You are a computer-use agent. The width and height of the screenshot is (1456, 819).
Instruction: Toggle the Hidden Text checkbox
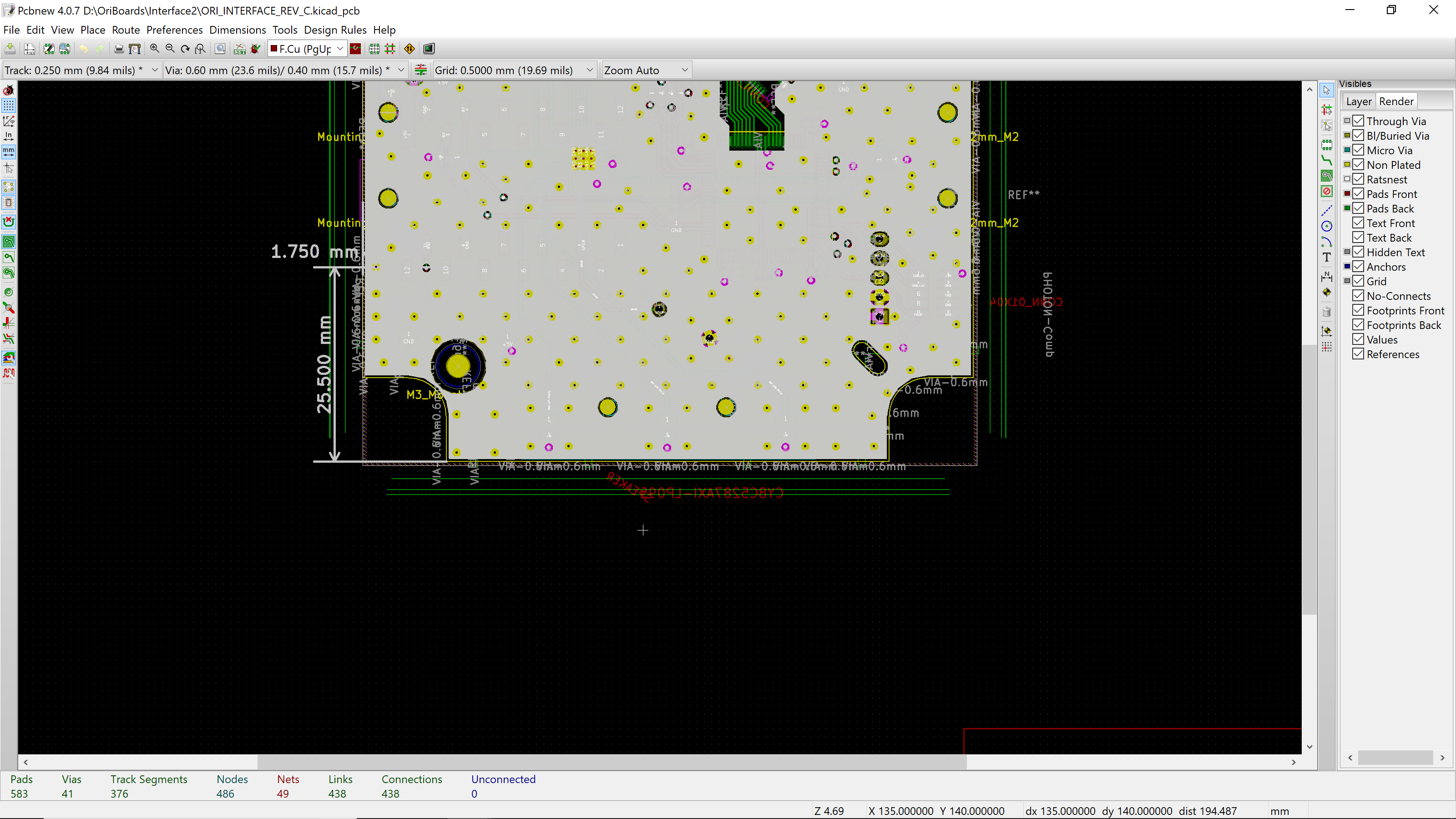[1358, 252]
